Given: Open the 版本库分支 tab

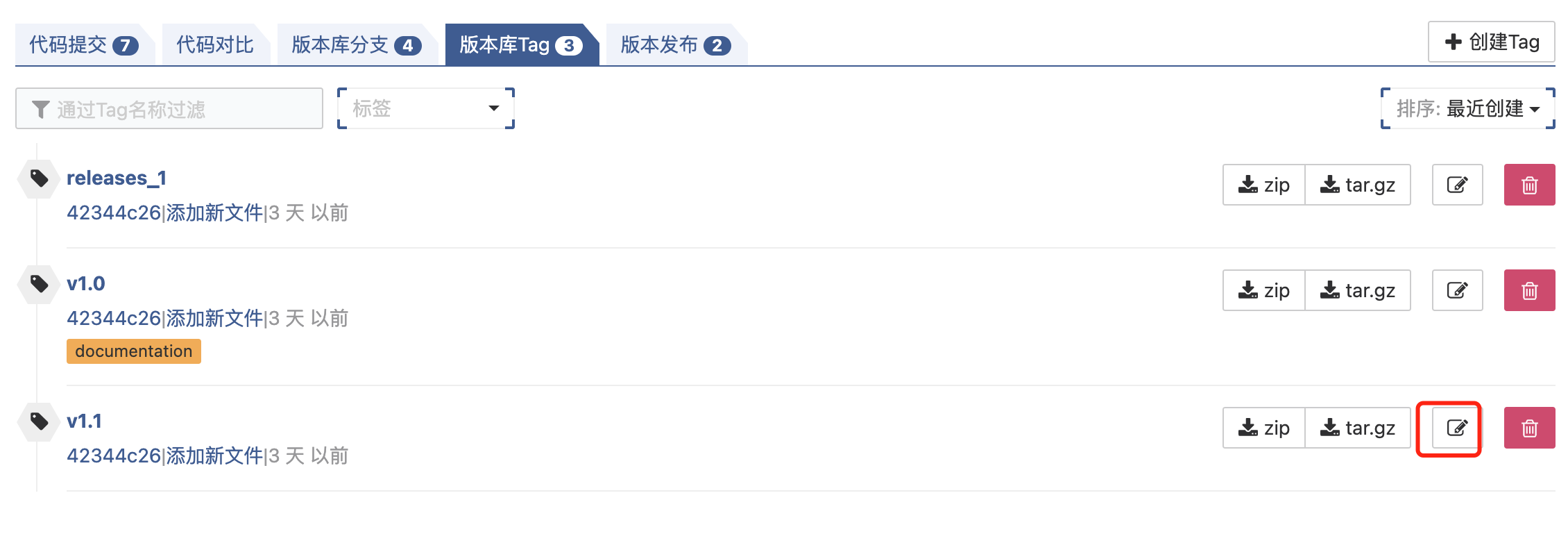Looking at the screenshot, I should [355, 45].
